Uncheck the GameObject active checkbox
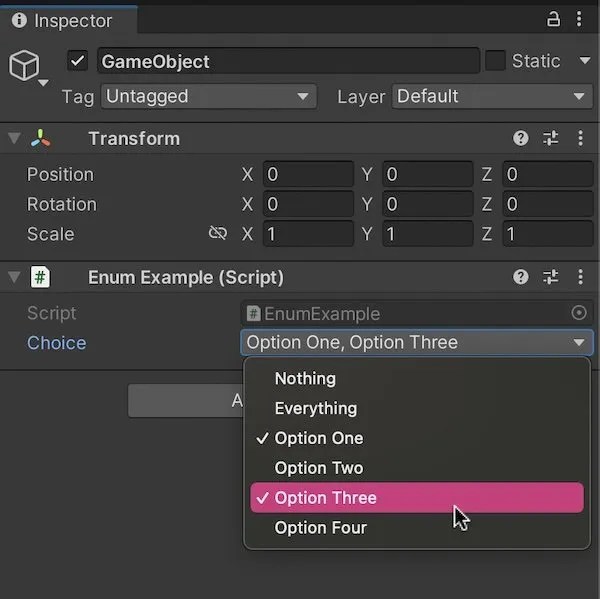The image size is (600, 599). 78,61
